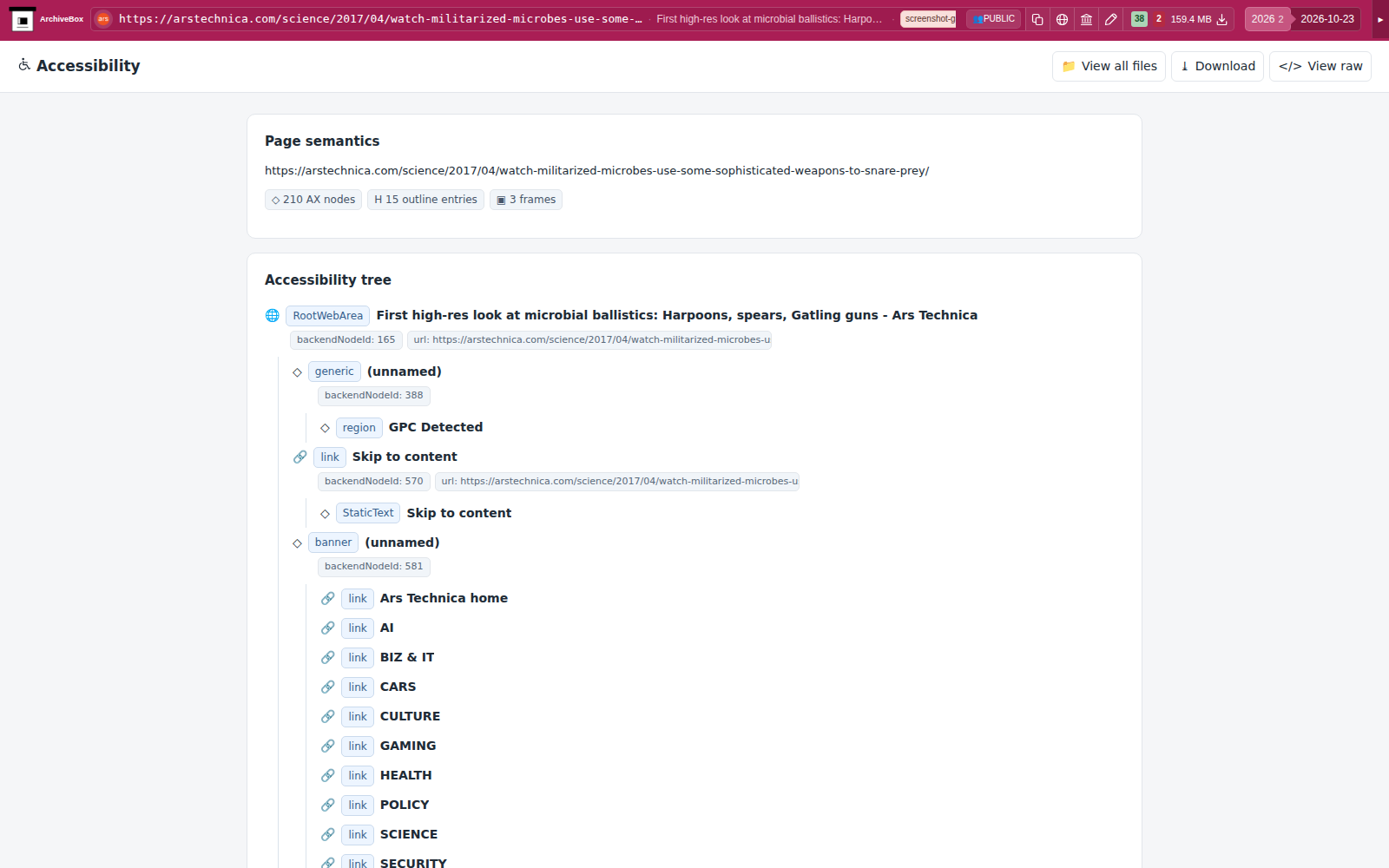Select the 2026-10-23 date entry

tap(1326, 19)
